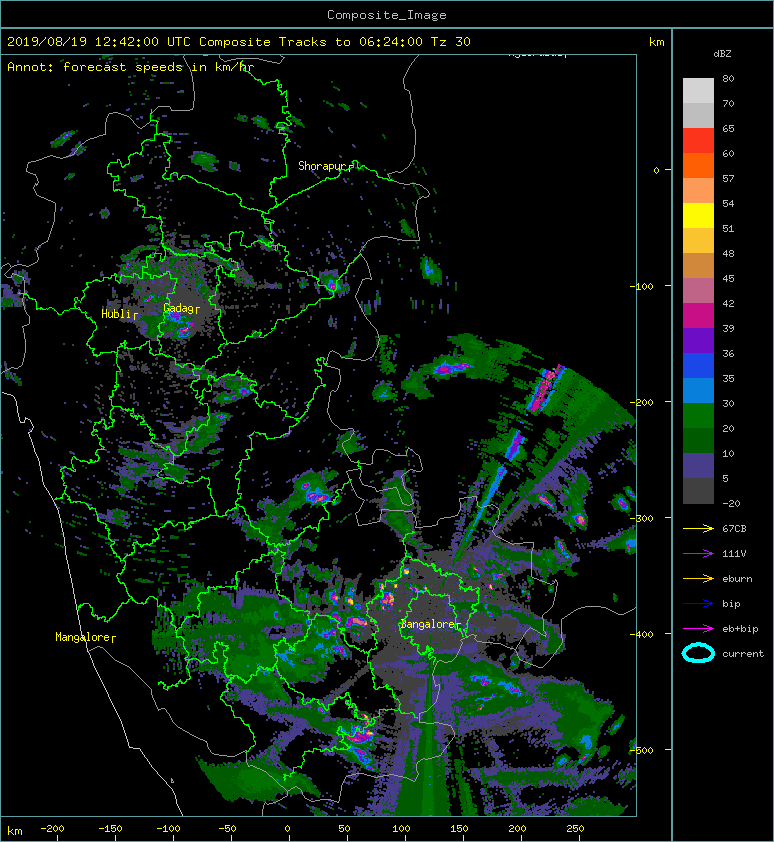Click the purple 111V arrow legend icon
Screen dimensions: 774x842
point(698,554)
